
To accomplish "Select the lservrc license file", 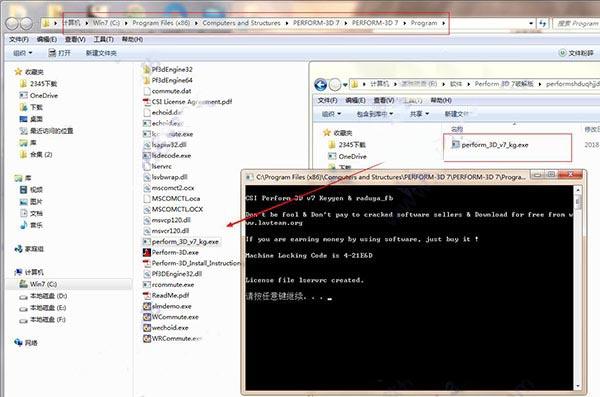I will (x=157, y=166).
